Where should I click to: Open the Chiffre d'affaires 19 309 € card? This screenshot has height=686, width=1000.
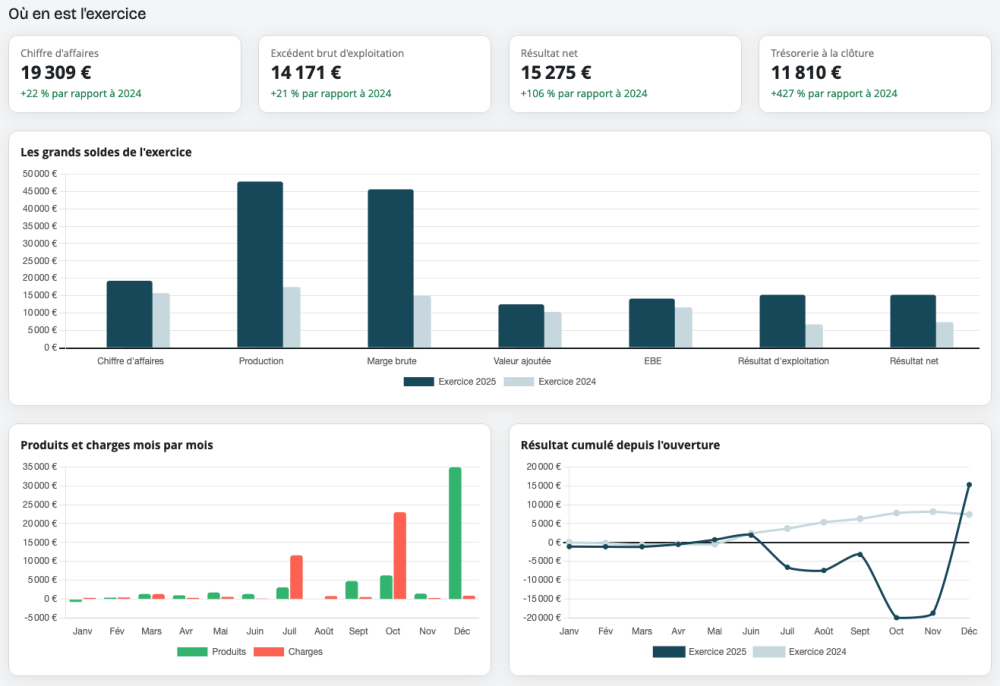125,74
